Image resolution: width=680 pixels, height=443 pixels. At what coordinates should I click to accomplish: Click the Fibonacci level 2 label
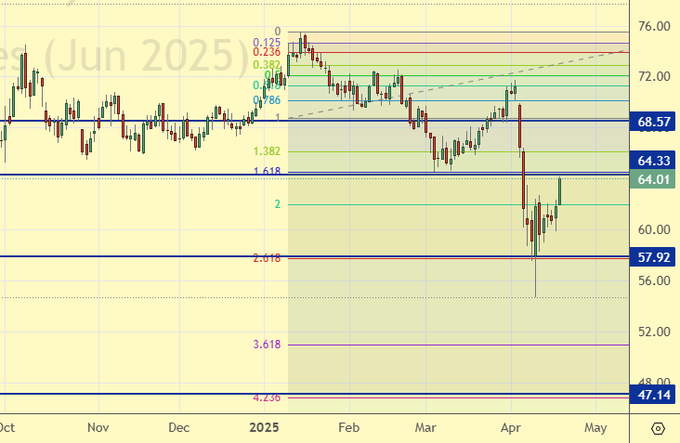[x=277, y=204]
